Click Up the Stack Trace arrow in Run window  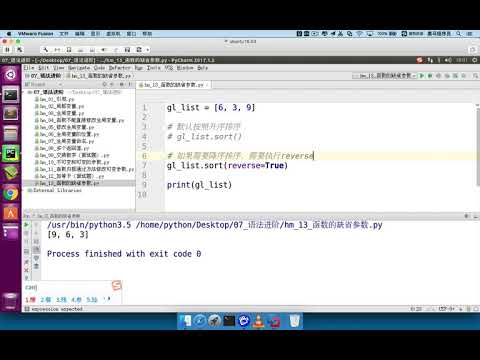click(x=36, y=225)
